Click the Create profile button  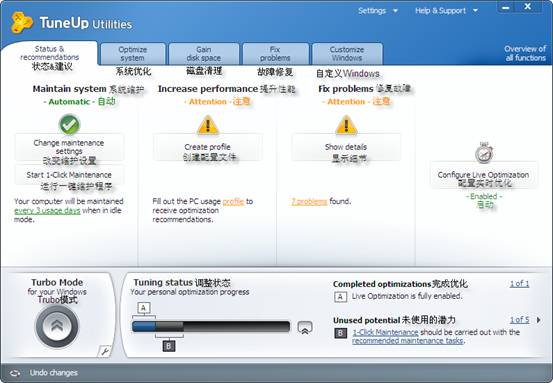coord(208,147)
